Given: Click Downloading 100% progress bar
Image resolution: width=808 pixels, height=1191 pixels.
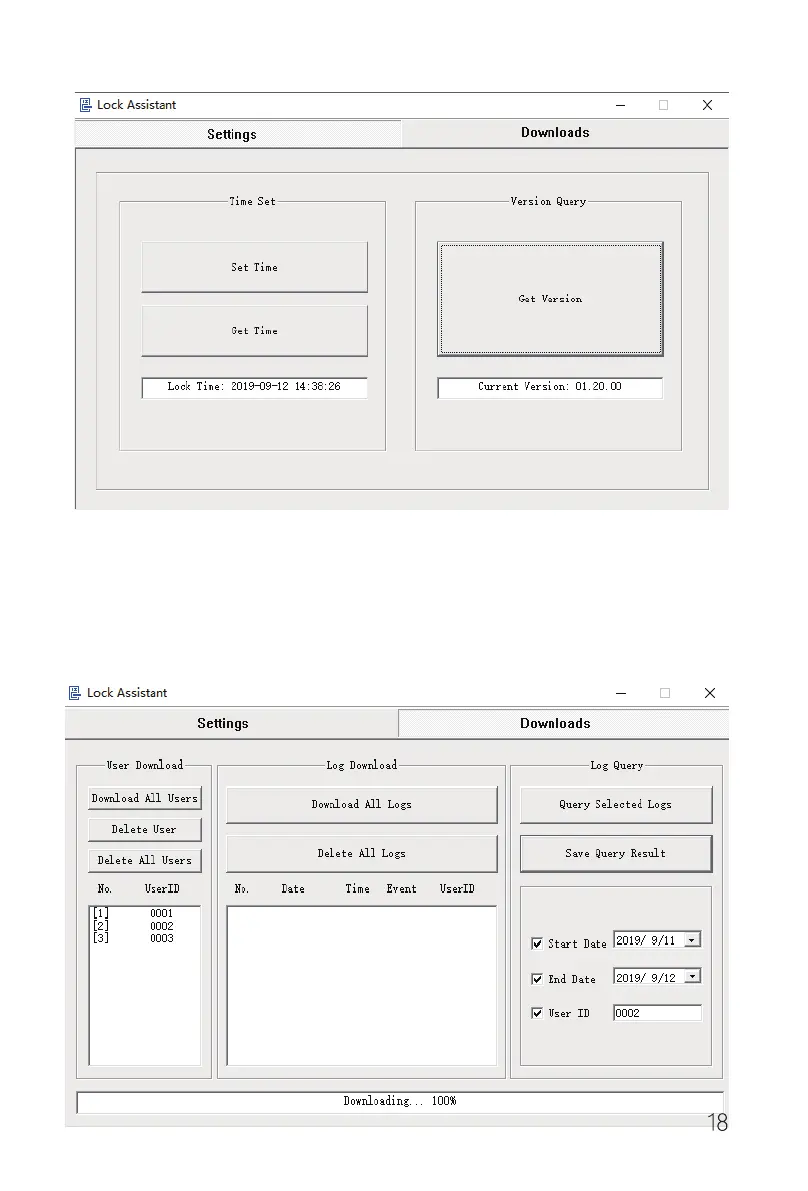Looking at the screenshot, I should click(399, 1101).
